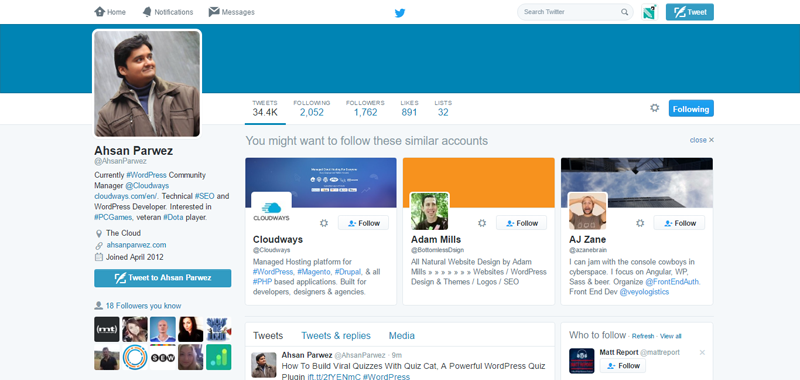The width and height of the screenshot is (800, 380).
Task: Click #PCGames hashtag in bio
Action: (113, 217)
